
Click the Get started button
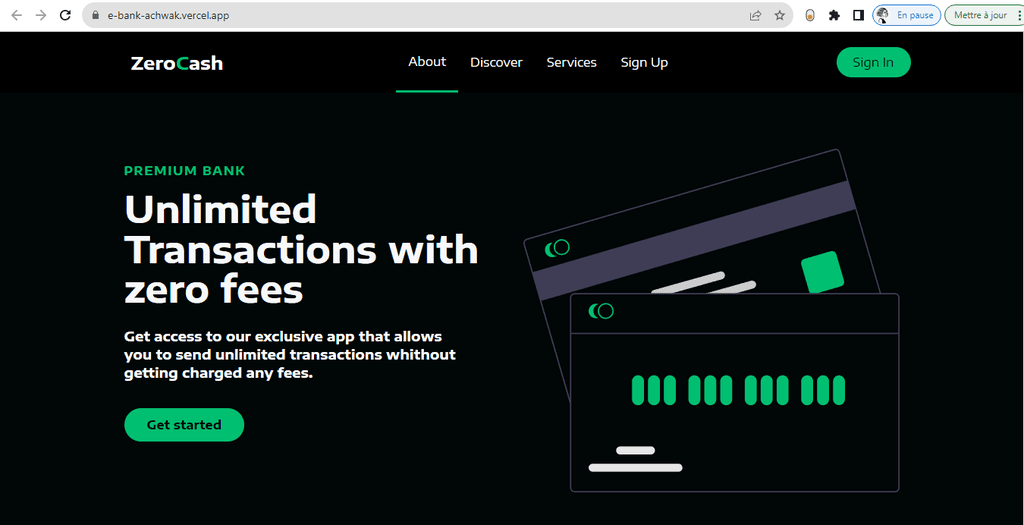pos(184,424)
